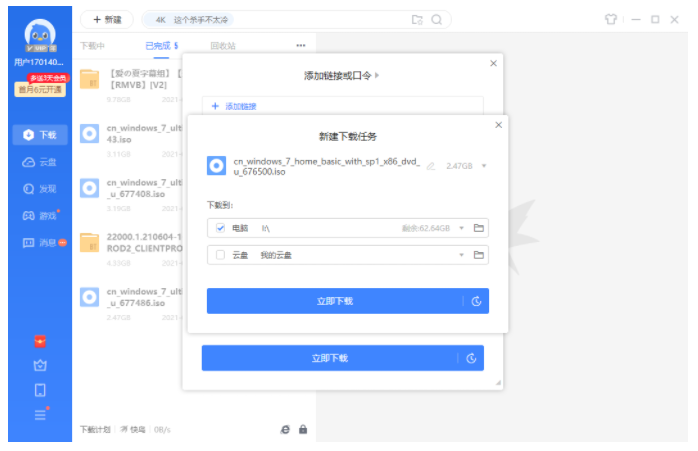The image size is (698, 451).
Task: Open the 游戏 games section
Action: pyautogui.click(x=40, y=216)
